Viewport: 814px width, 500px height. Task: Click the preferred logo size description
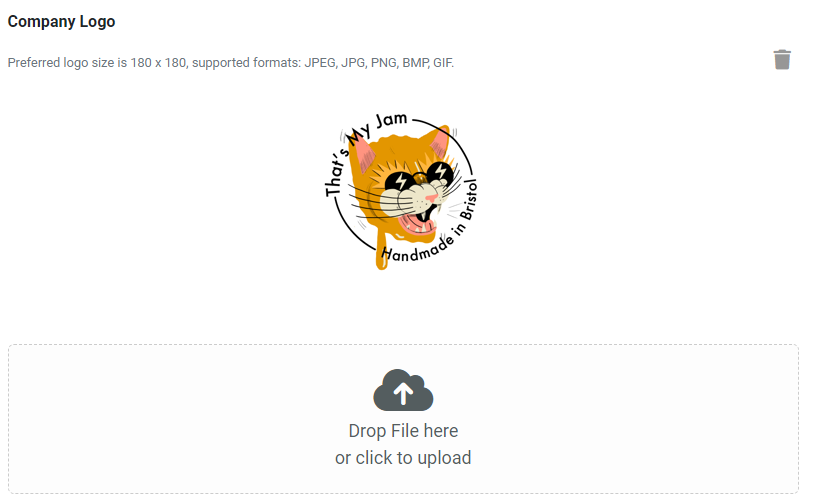pos(231,63)
